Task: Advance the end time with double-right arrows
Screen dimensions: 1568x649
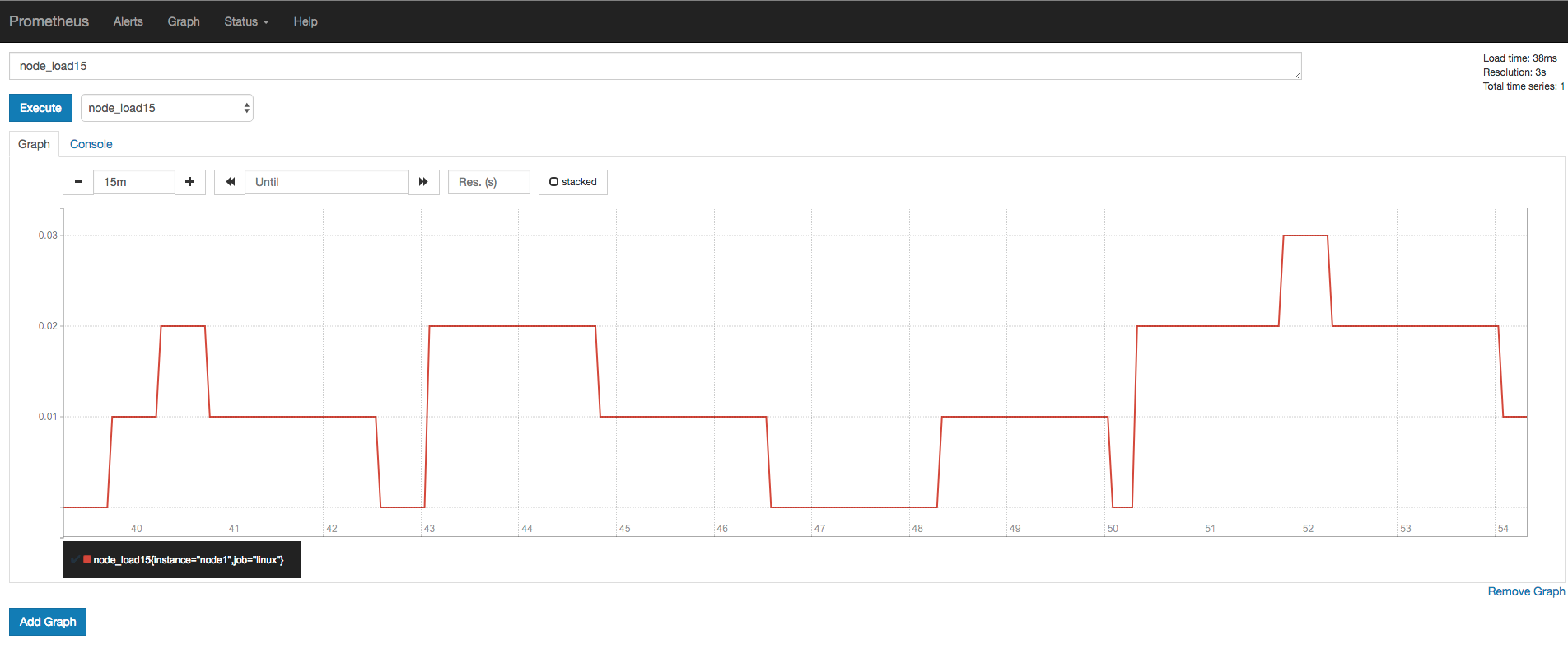Action: point(423,182)
